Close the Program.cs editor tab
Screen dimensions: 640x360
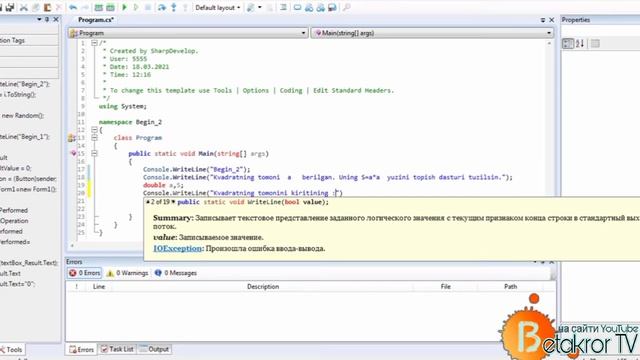551,20
